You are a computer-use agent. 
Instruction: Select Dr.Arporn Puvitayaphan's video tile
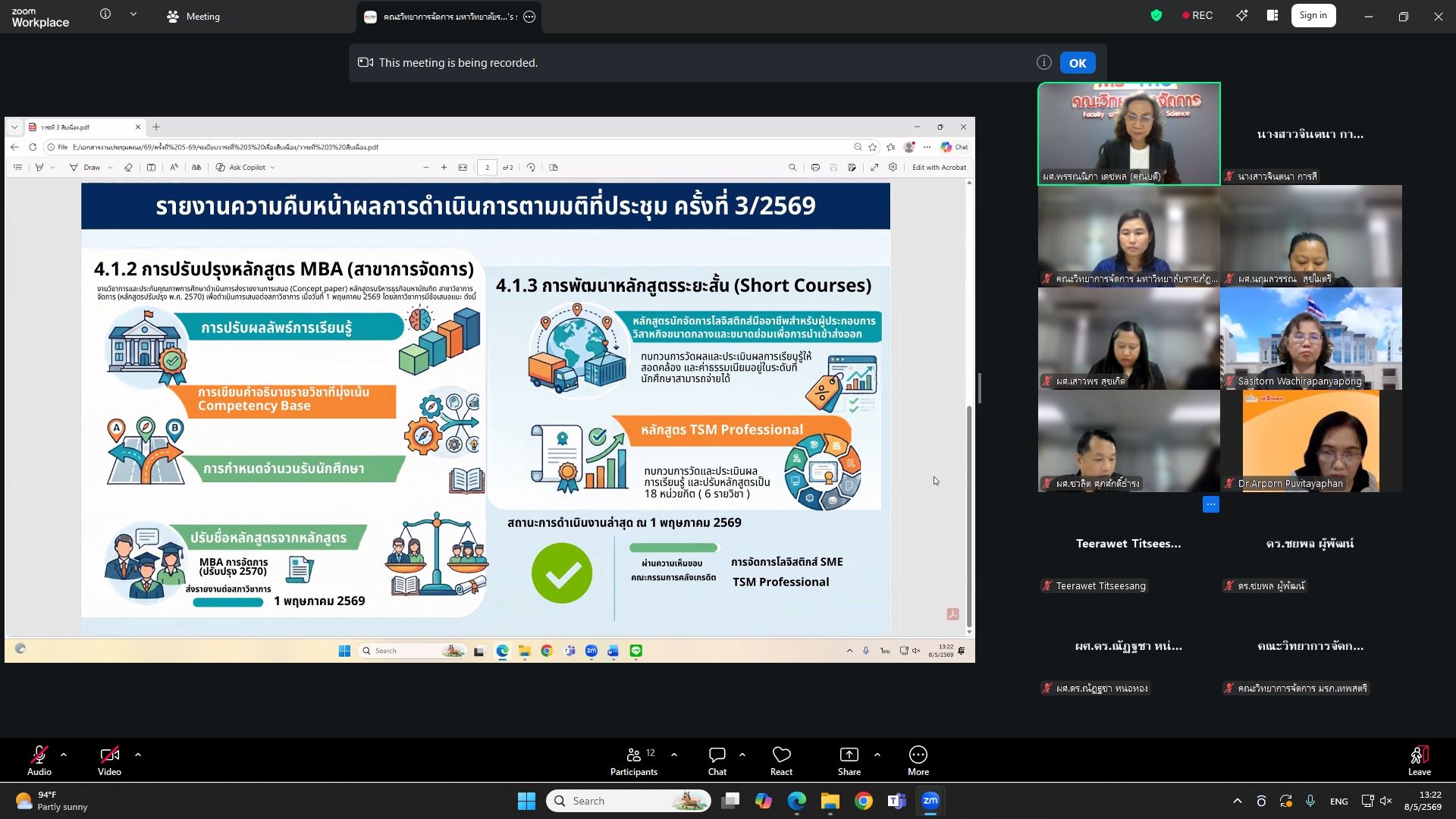click(1311, 441)
